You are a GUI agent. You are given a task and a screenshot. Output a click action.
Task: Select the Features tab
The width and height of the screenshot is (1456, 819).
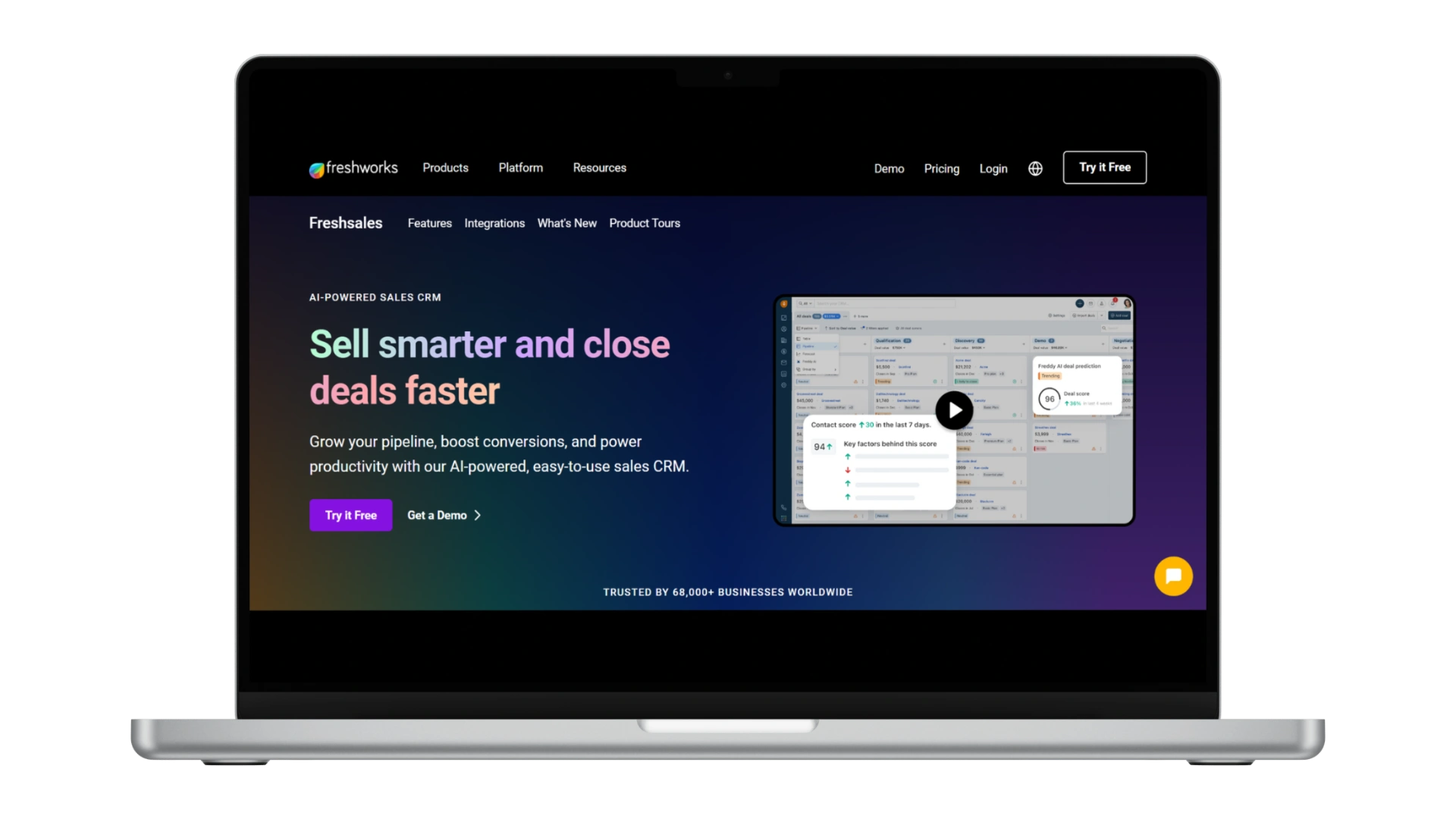[x=429, y=223]
